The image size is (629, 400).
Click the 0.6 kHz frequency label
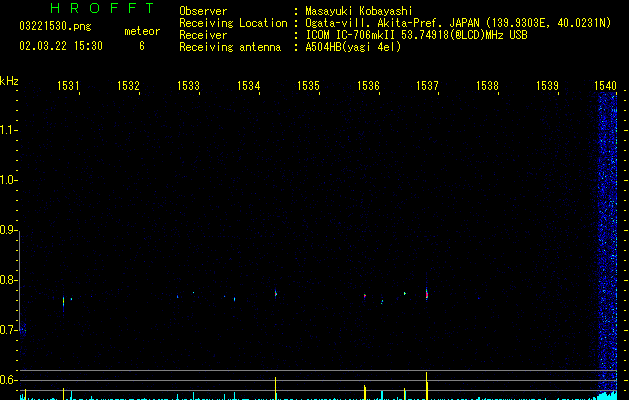click(x=8, y=380)
